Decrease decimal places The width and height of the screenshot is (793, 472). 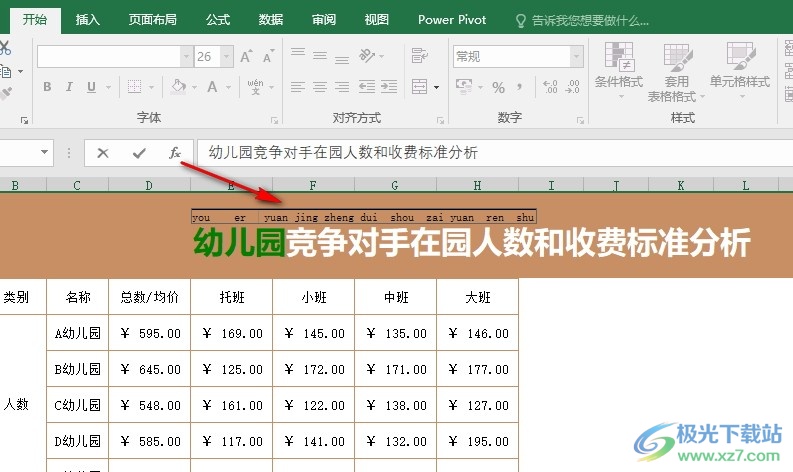click(x=572, y=87)
